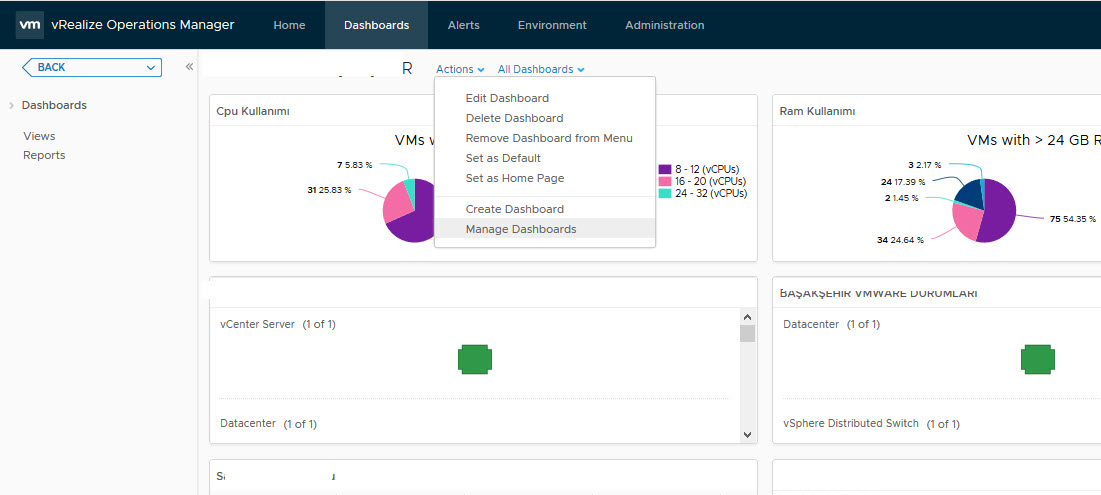Viewport: 1101px width, 495px height.
Task: Click the VMware vm logo icon
Action: click(x=29, y=25)
